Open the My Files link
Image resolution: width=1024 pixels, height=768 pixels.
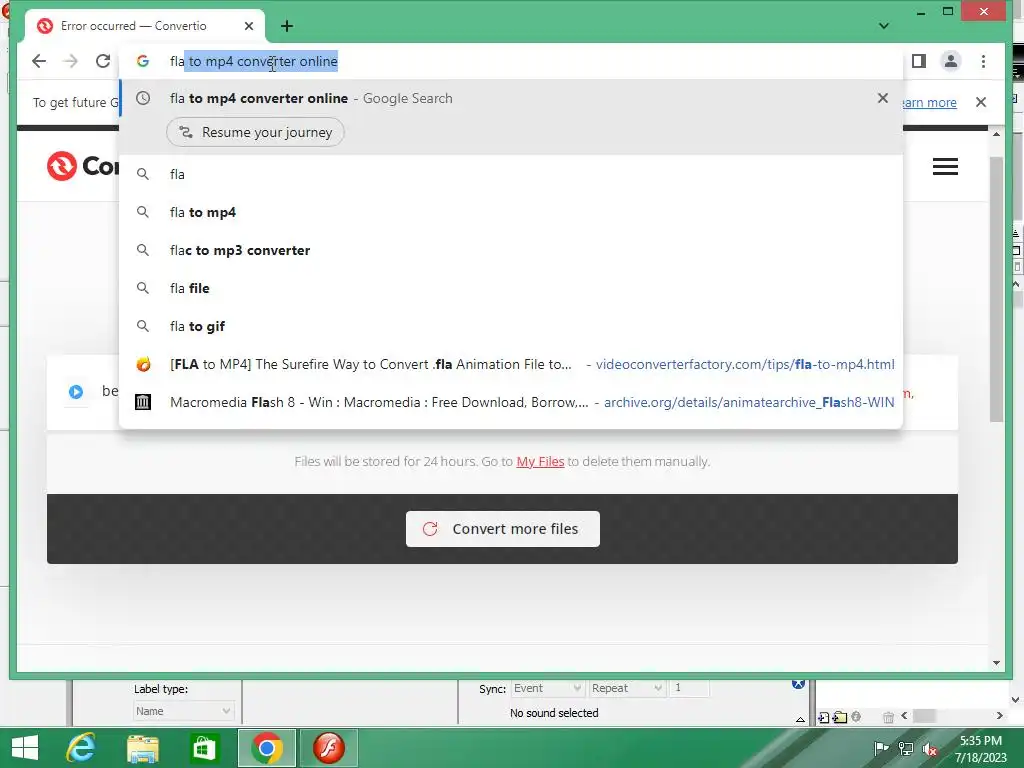coord(540,462)
